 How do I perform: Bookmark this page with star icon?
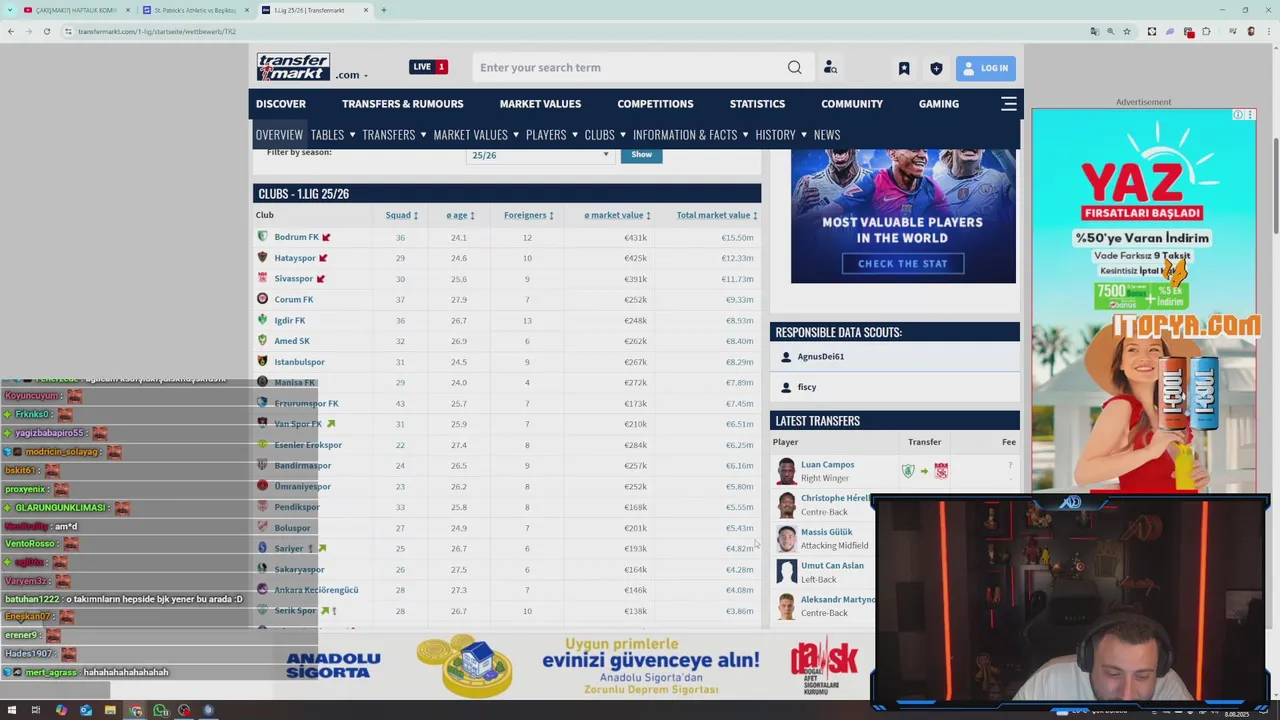[x=1127, y=31]
